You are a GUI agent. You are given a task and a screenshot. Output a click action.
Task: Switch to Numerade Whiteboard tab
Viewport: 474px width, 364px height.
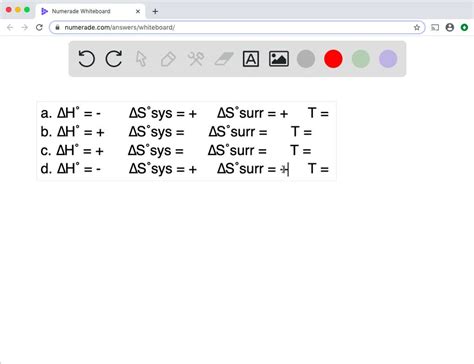click(x=90, y=11)
